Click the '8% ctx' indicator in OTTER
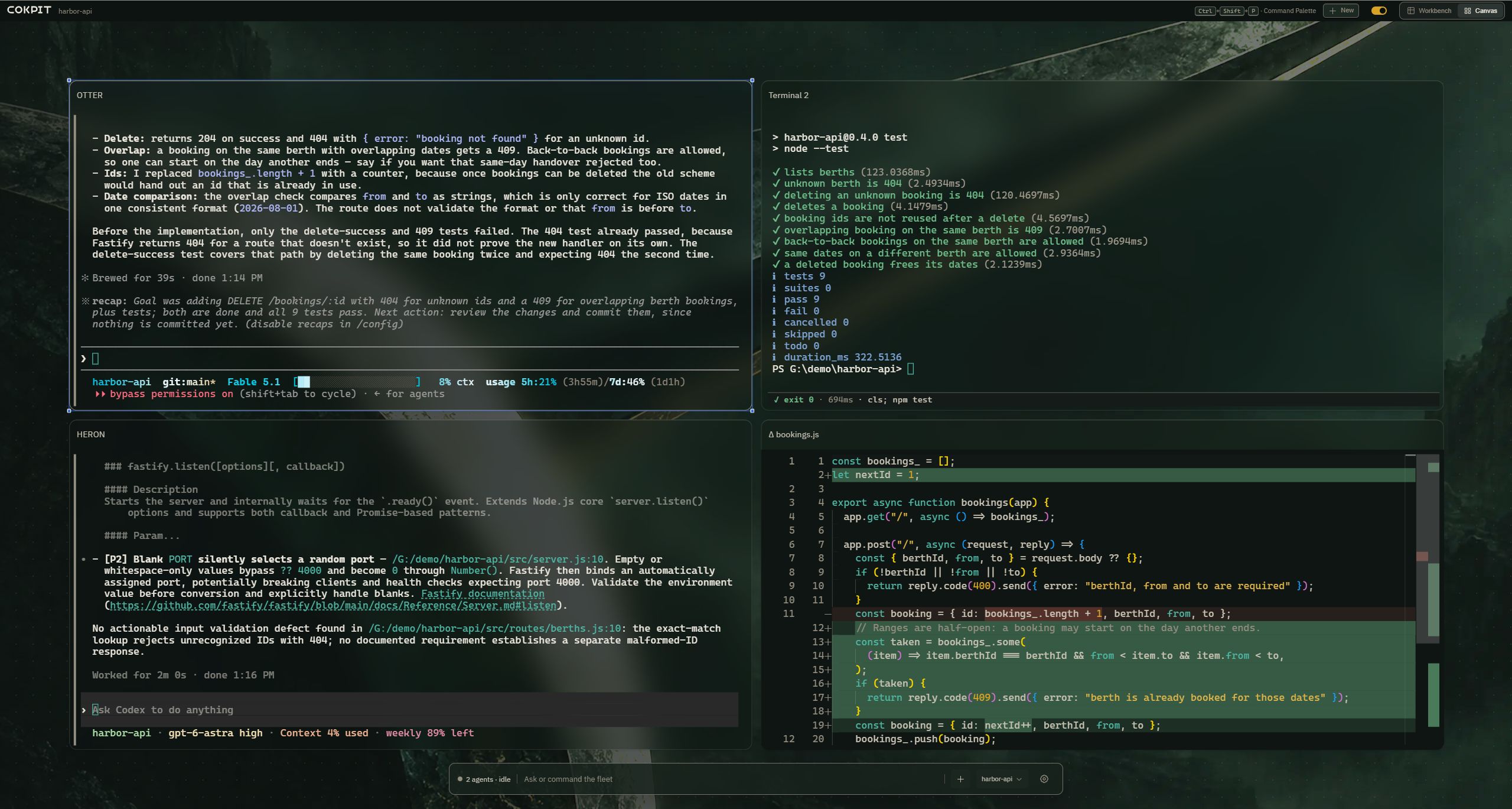Screen dimensions: 1512x809 (456, 382)
